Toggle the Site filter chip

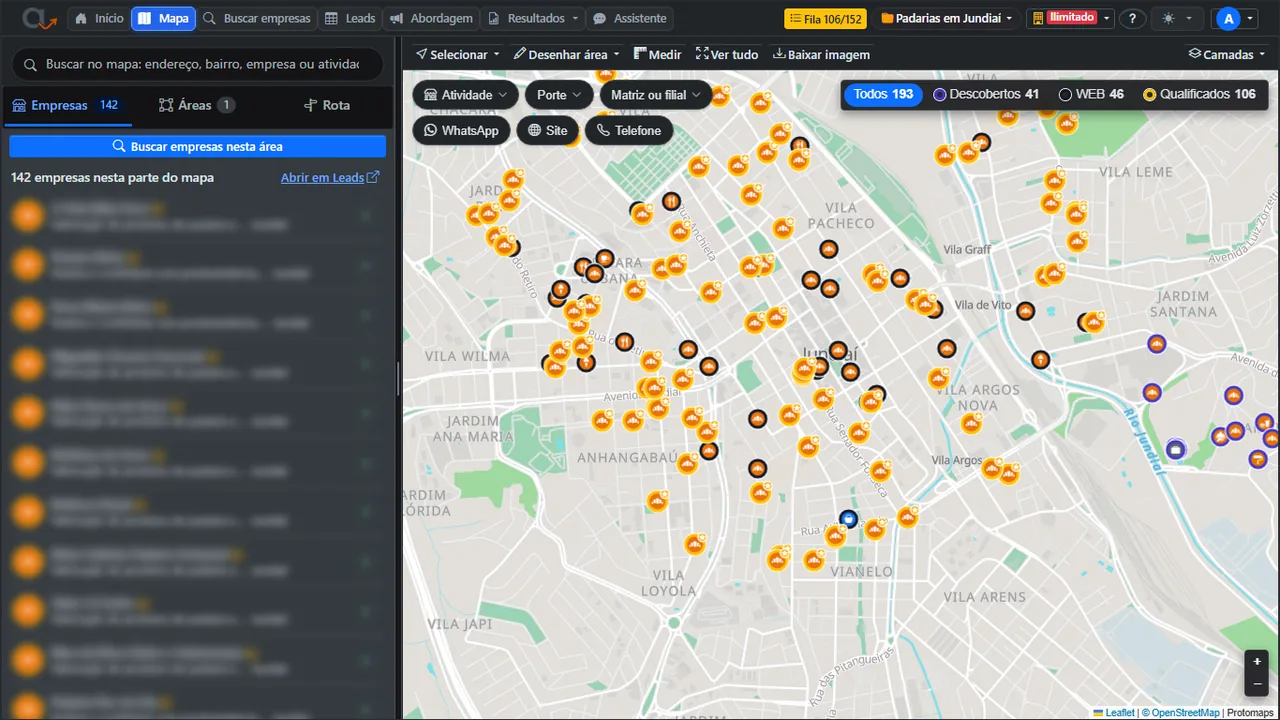547,130
